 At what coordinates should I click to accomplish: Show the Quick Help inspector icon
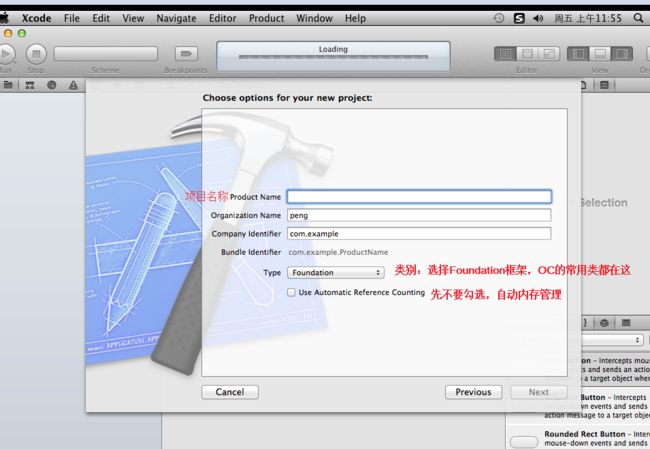click(x=604, y=85)
